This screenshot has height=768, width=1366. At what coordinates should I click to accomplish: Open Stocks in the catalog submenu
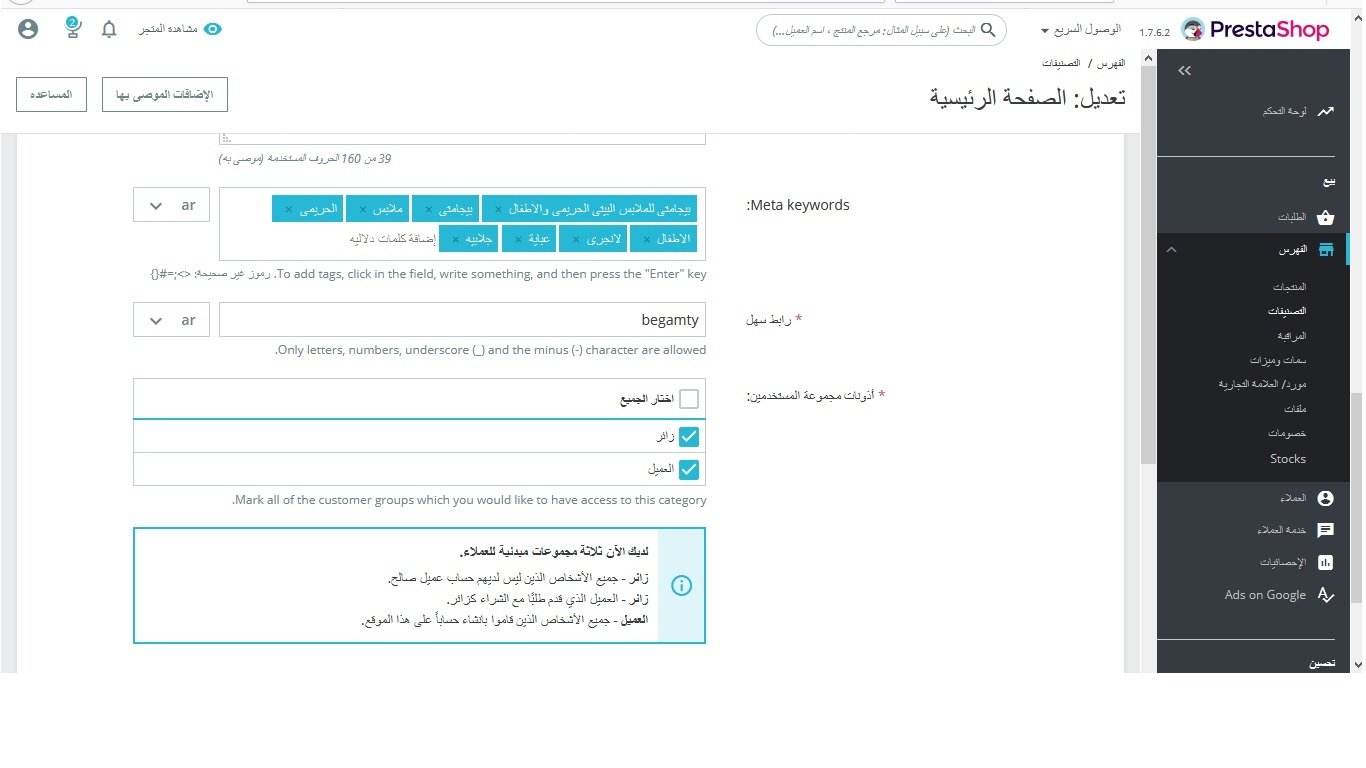point(1288,459)
